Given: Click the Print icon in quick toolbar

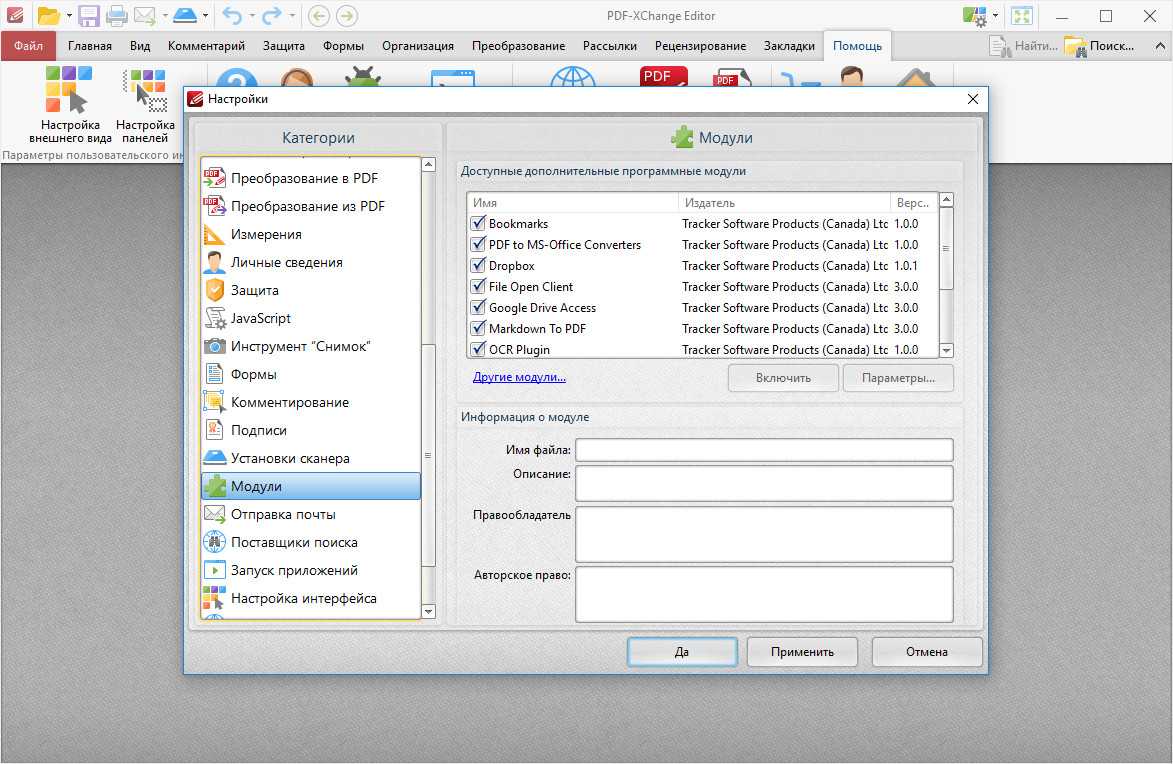Looking at the screenshot, I should [x=116, y=16].
